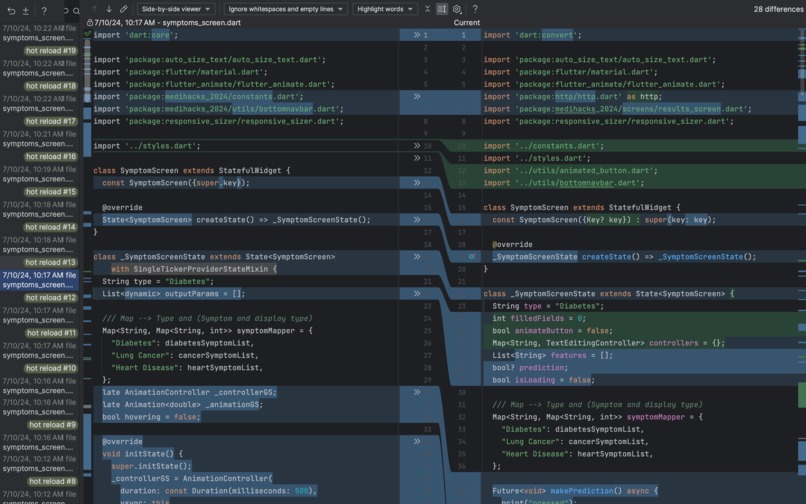Click the 'Current' pane header label
This screenshot has height=504, width=806.
click(x=467, y=23)
